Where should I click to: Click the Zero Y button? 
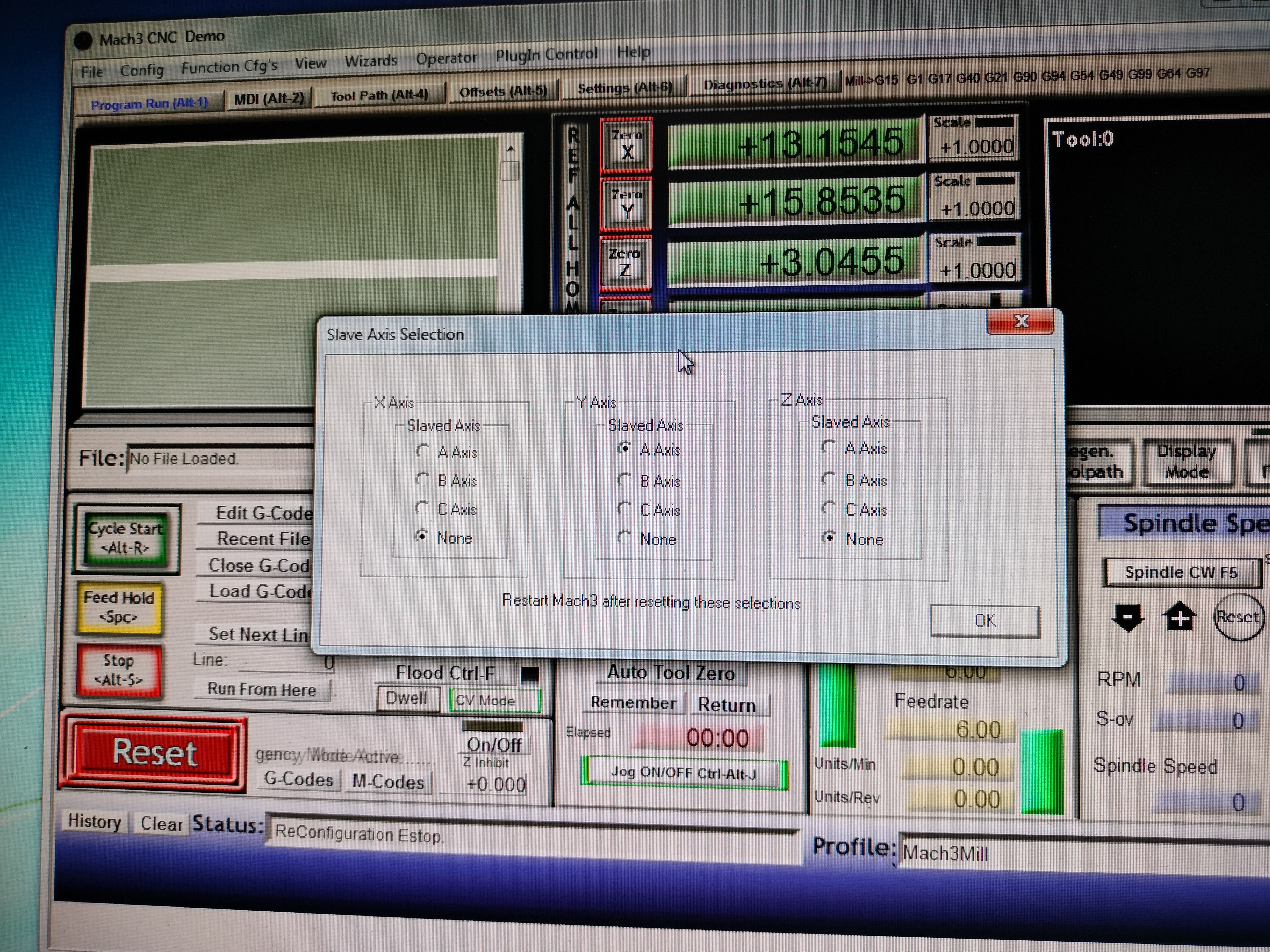tap(626, 204)
